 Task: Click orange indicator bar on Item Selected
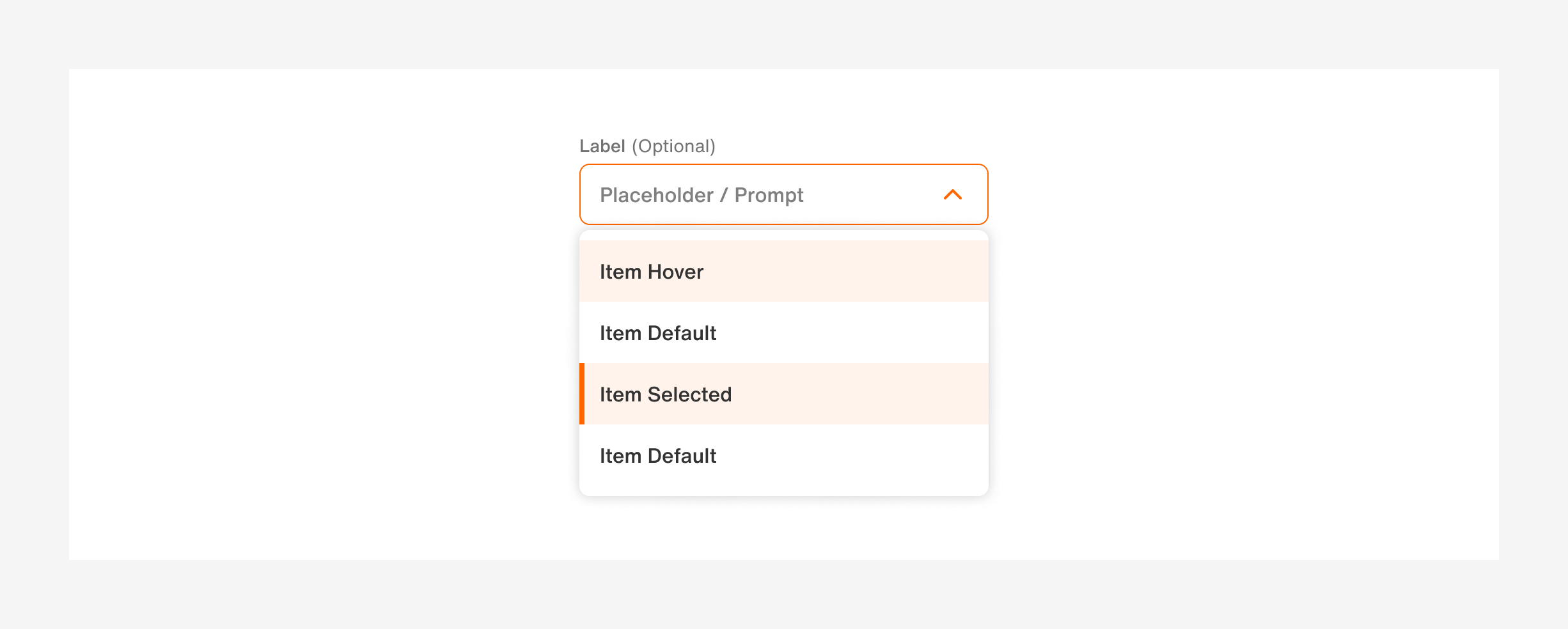(x=582, y=394)
